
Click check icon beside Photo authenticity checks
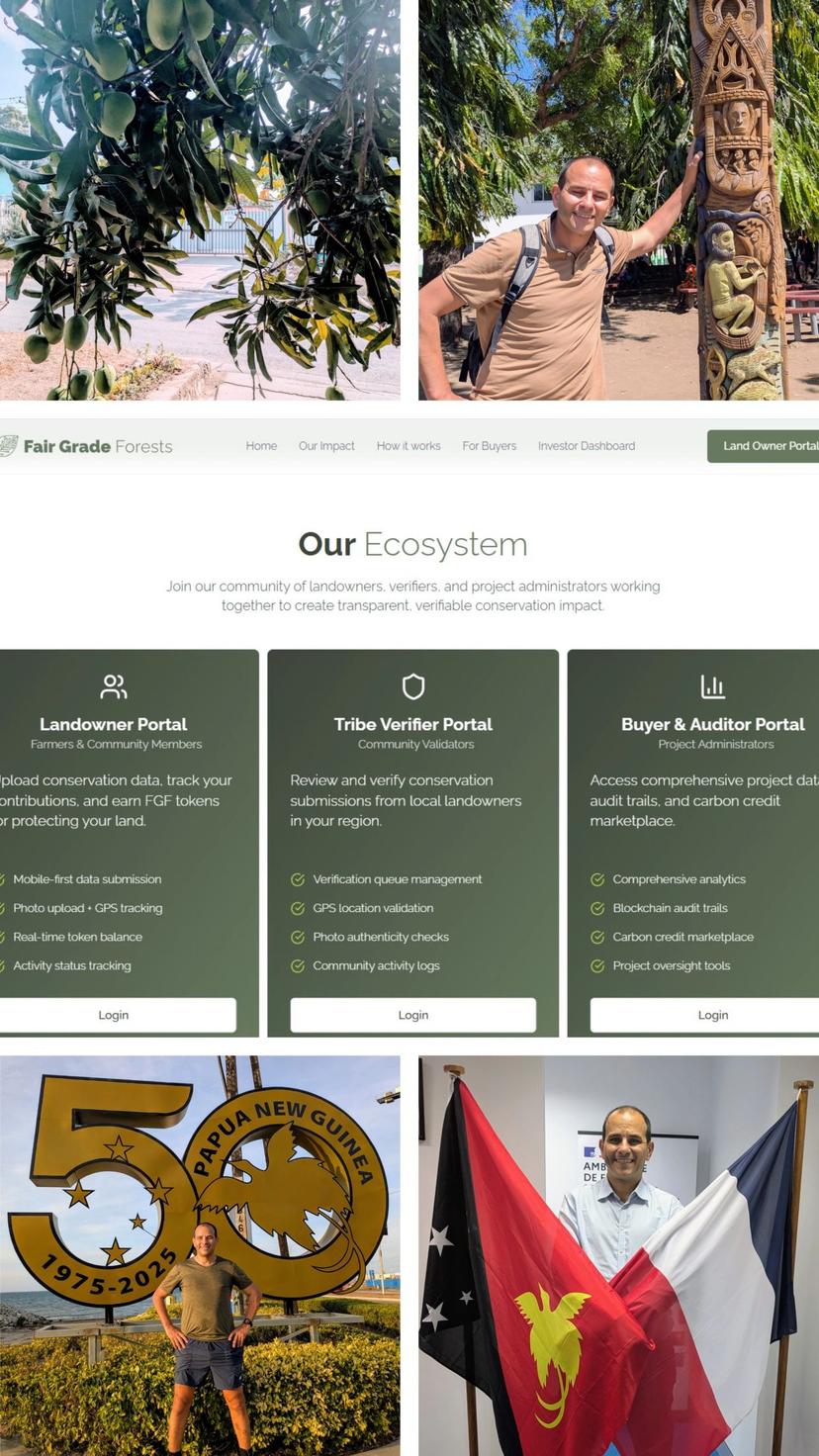click(298, 937)
